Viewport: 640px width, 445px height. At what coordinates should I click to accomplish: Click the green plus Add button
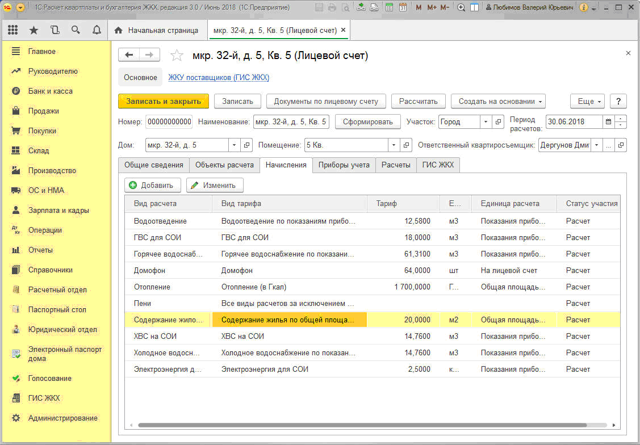click(x=152, y=185)
